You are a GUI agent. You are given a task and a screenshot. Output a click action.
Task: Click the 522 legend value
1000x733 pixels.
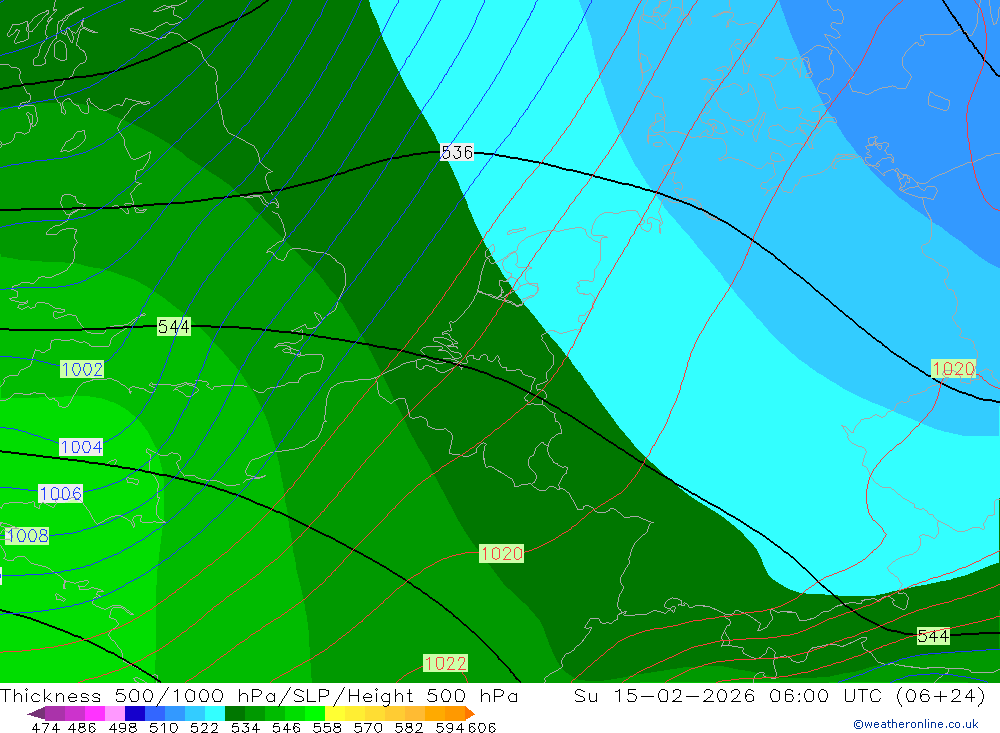204,727
